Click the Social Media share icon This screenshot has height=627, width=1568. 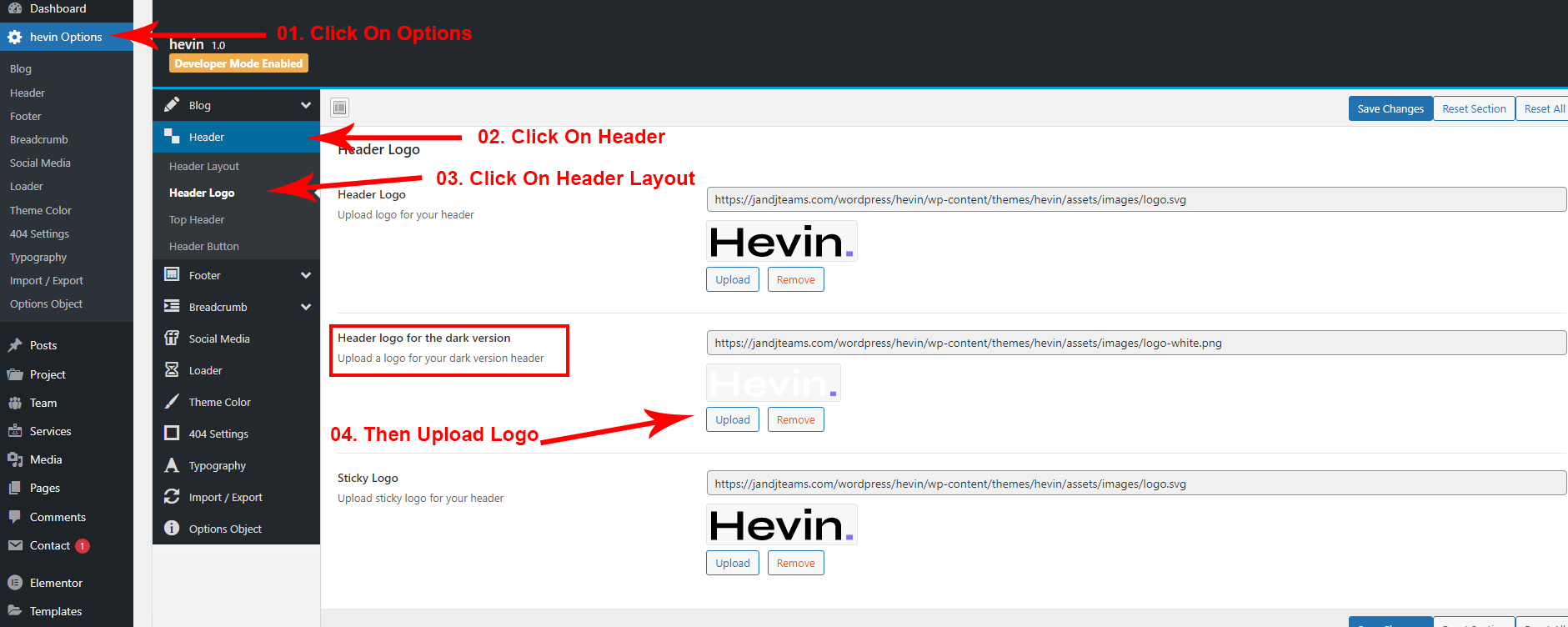click(x=172, y=338)
